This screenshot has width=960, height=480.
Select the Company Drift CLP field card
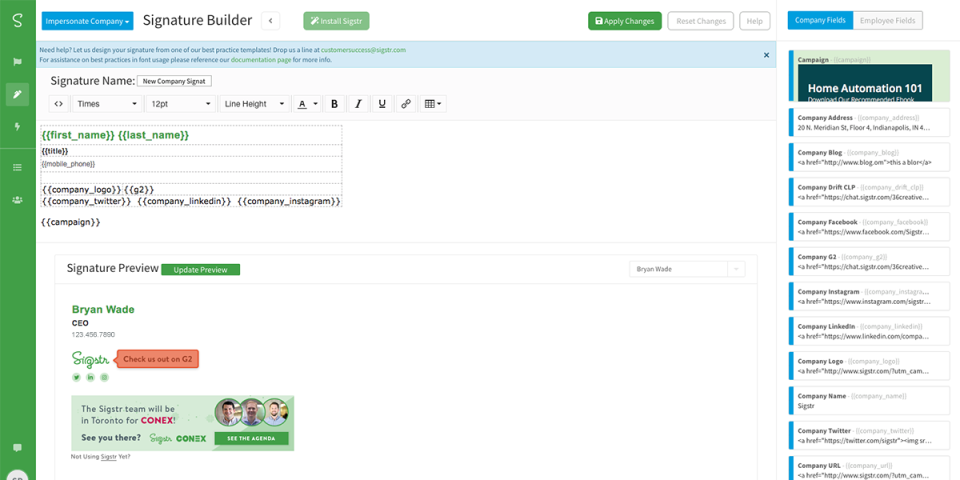pos(869,192)
